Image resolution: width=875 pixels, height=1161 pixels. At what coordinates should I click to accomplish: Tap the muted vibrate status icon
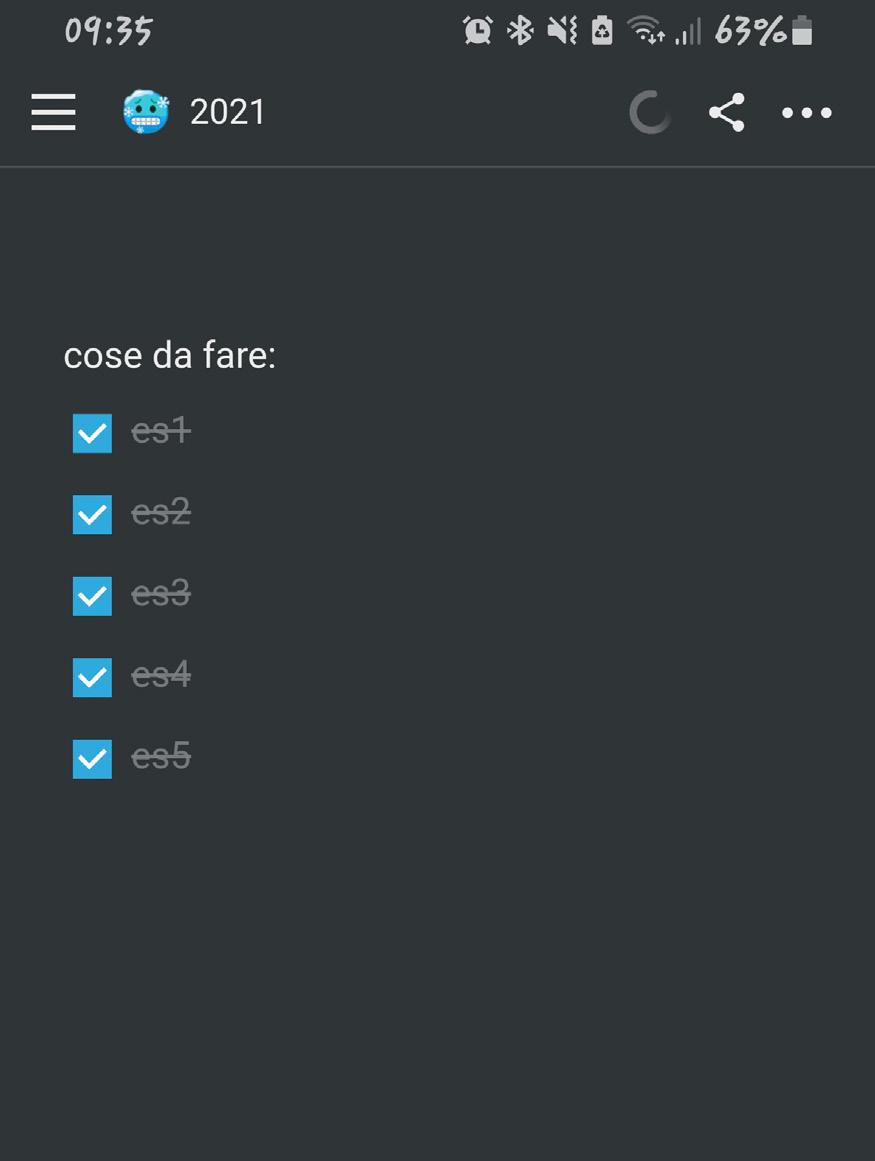point(562,32)
